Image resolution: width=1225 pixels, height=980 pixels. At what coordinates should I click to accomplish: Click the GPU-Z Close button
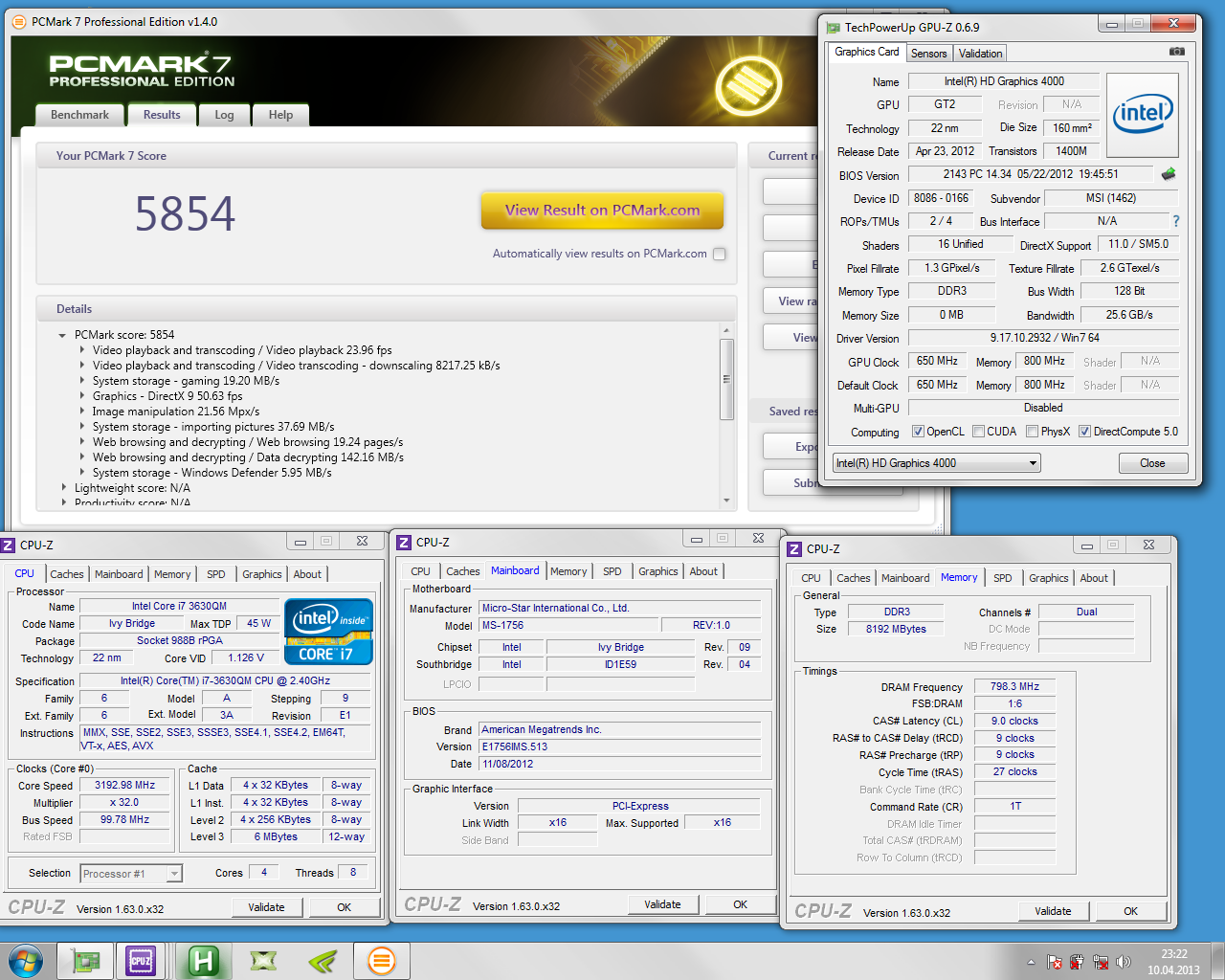click(x=1152, y=463)
